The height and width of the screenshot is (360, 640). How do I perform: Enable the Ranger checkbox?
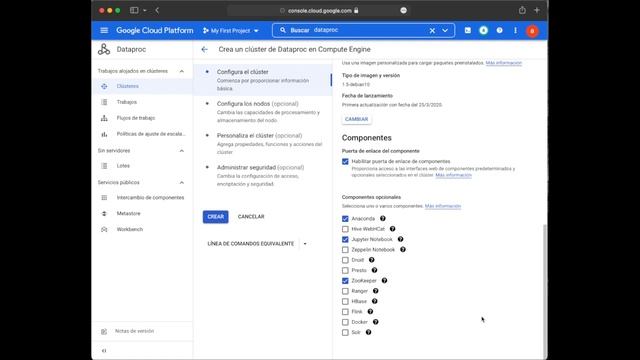345,291
